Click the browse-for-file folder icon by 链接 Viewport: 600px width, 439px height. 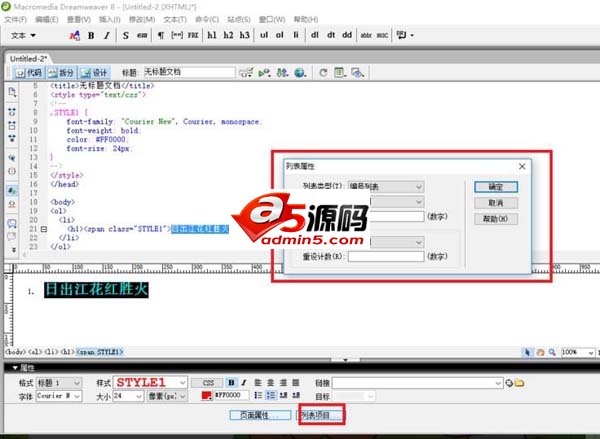click(519, 383)
